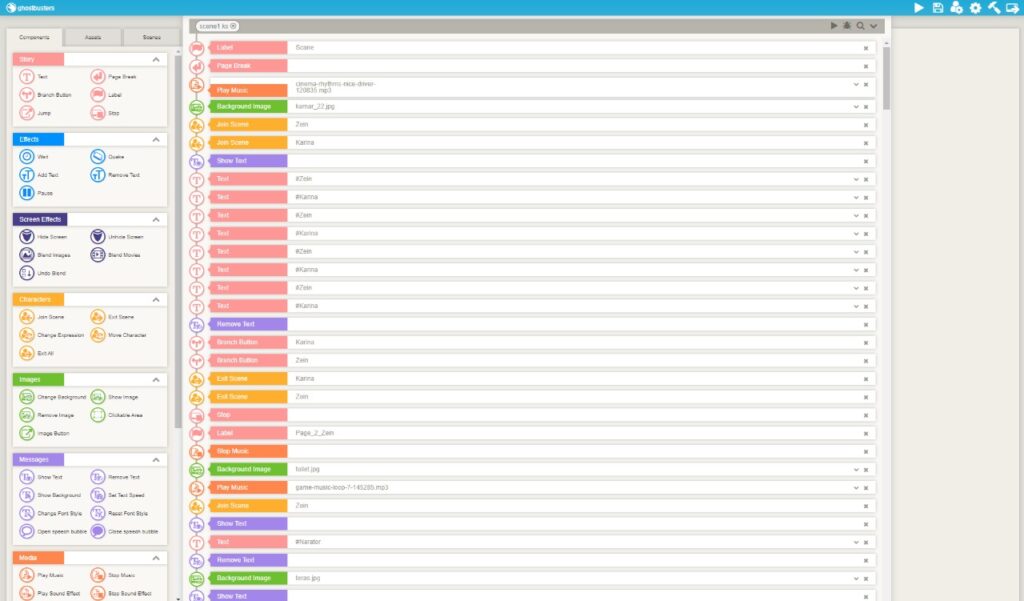Collapse the Images components section
This screenshot has height=601, width=1024.
156,380
